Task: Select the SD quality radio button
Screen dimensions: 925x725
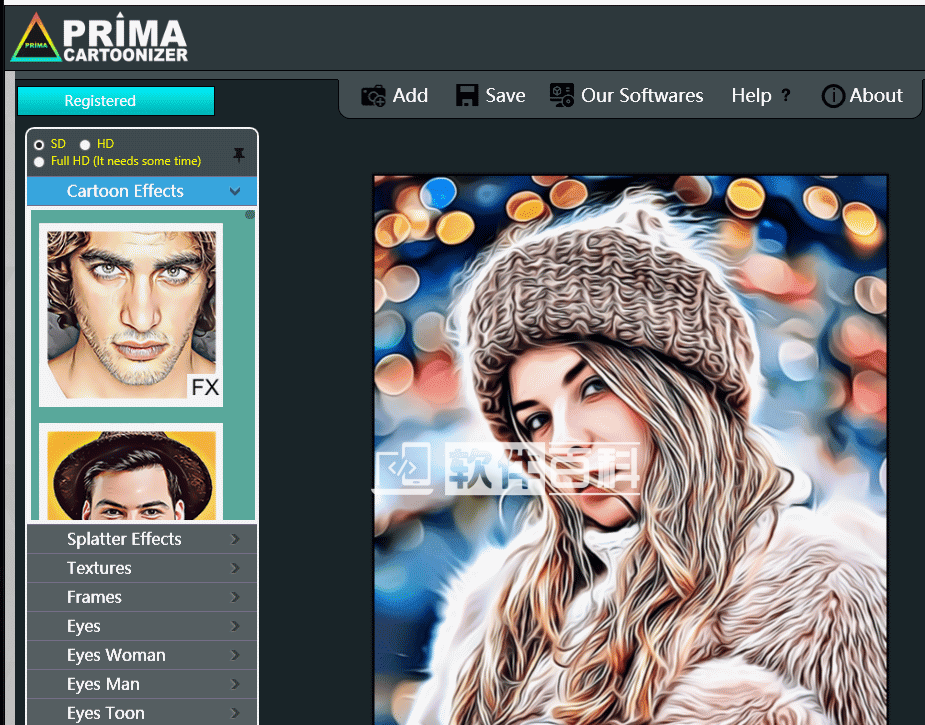Action: click(39, 145)
